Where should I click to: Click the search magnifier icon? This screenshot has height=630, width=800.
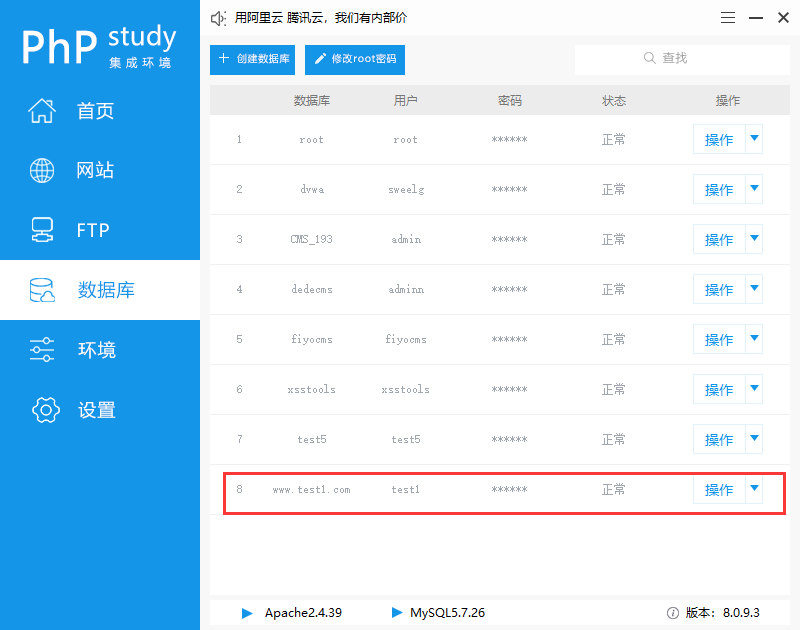click(650, 59)
